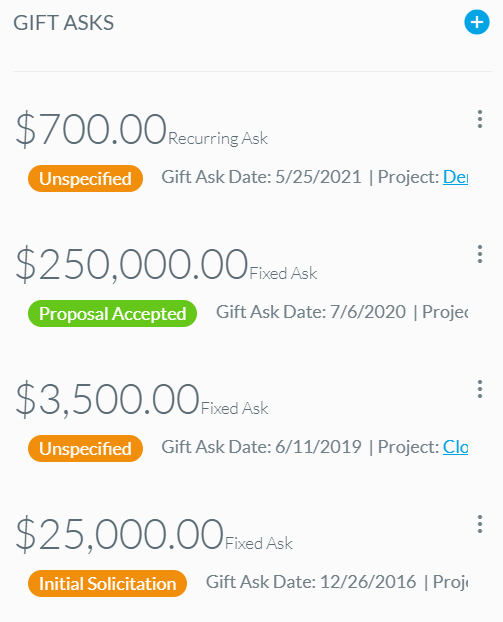Open project link on 5/25/2021 gift ask
This screenshot has width=503, height=622.
coord(455,177)
